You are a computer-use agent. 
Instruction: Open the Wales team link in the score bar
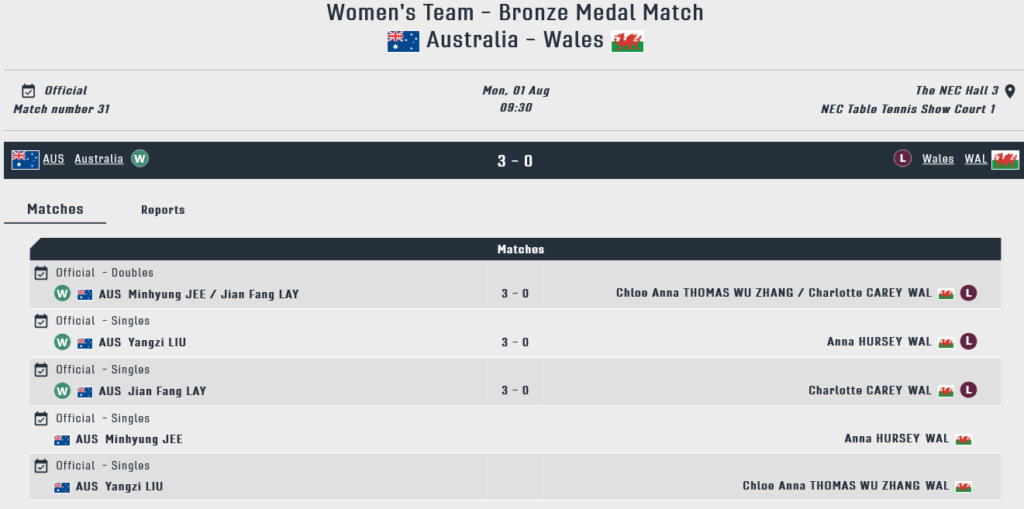938,159
